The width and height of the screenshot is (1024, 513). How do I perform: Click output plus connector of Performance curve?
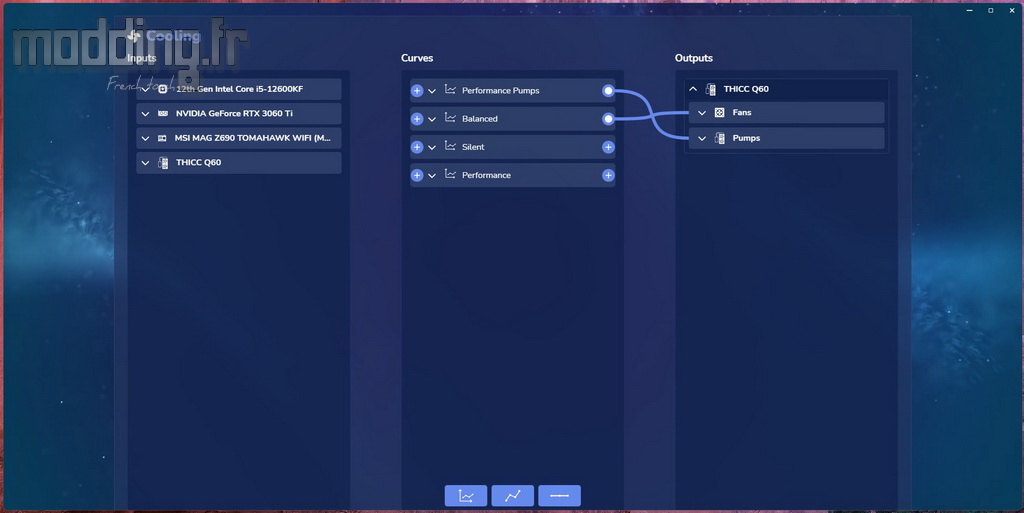(x=608, y=175)
